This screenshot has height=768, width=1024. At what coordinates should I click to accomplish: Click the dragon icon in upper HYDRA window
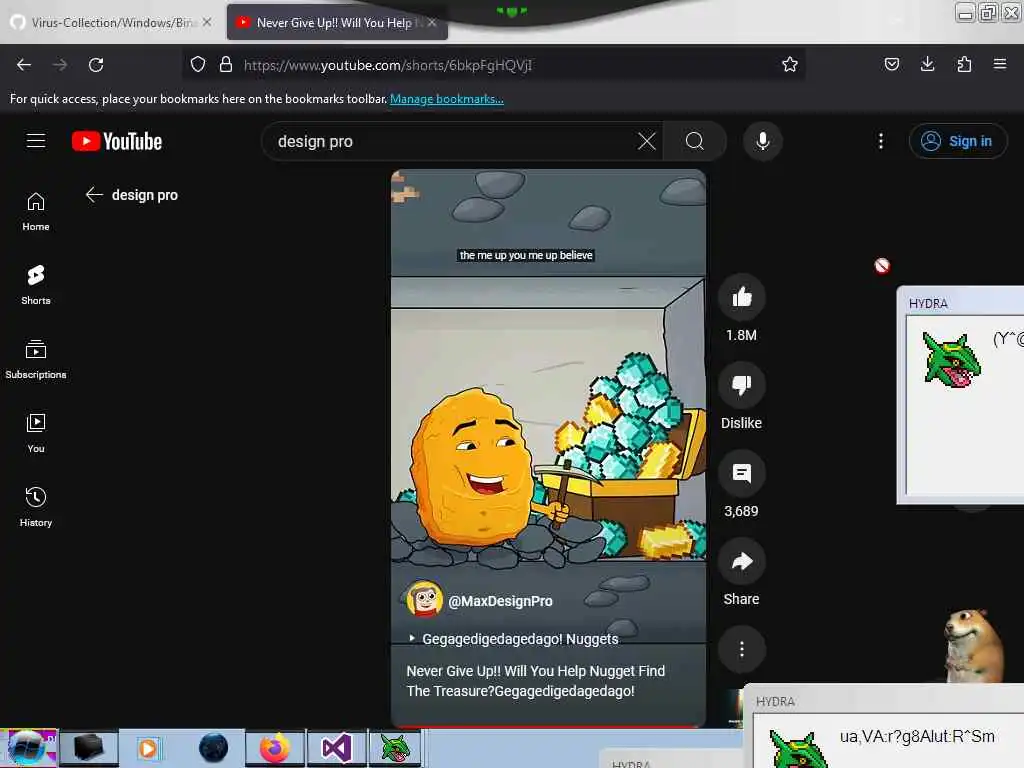tap(951, 360)
